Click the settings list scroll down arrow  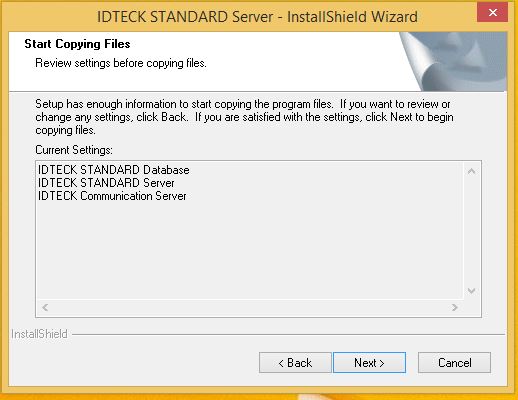coord(471,291)
